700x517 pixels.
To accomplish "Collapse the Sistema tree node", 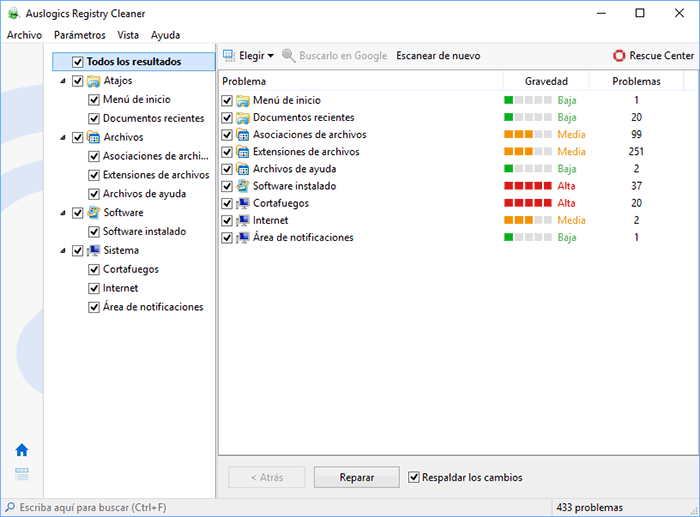I will point(63,250).
